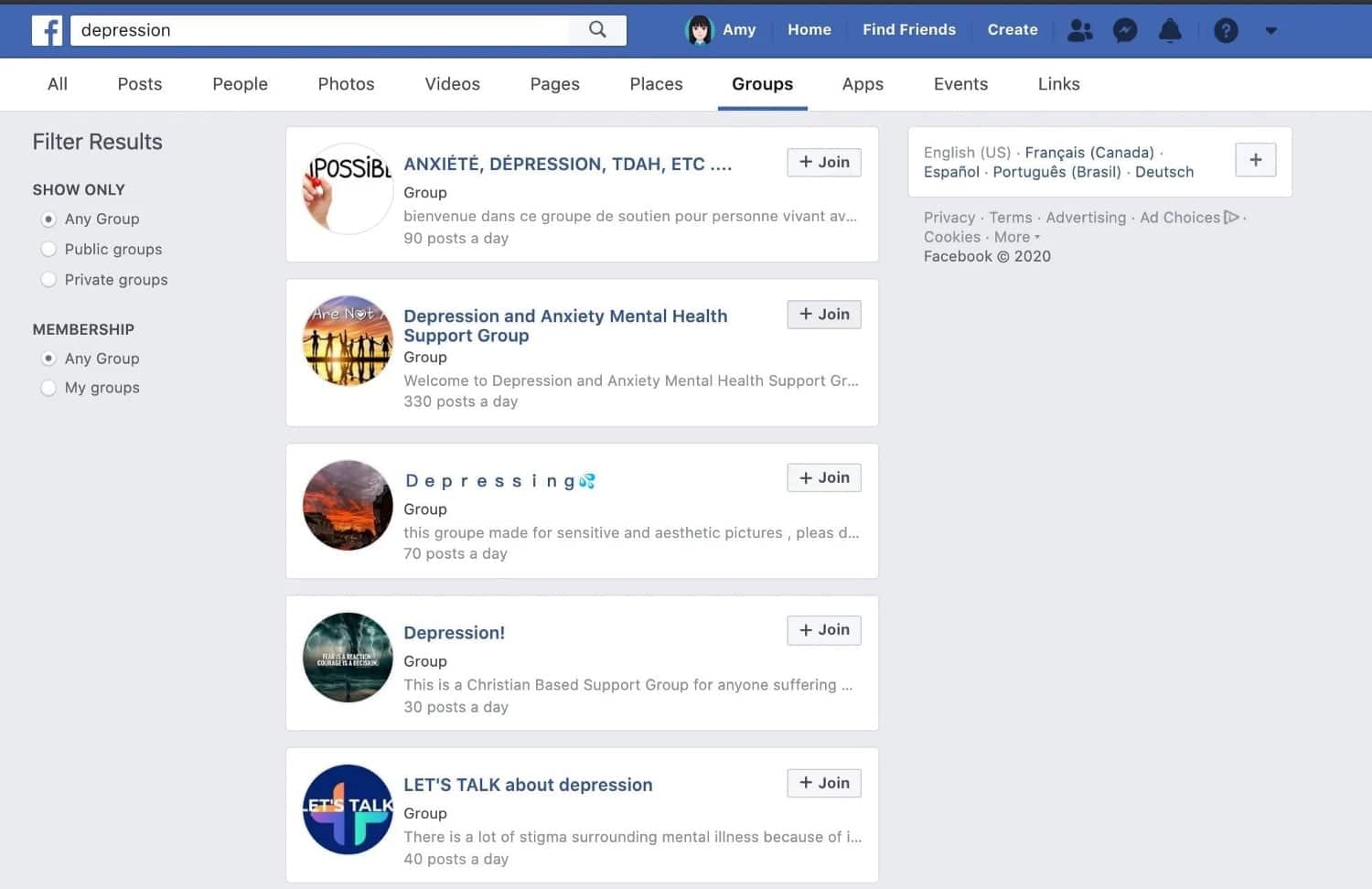This screenshot has height=889, width=1372.
Task: Click the Ad Choices triangle icon
Action: pos(1231,217)
